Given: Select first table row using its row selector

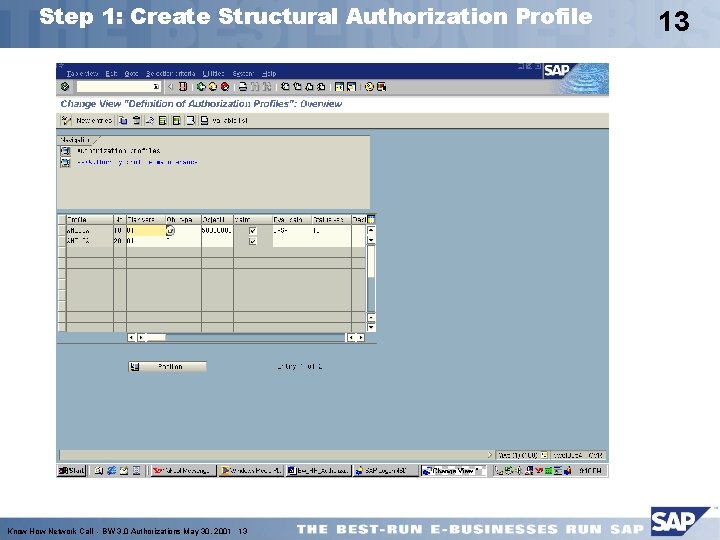Looking at the screenshot, I should tap(62, 231).
